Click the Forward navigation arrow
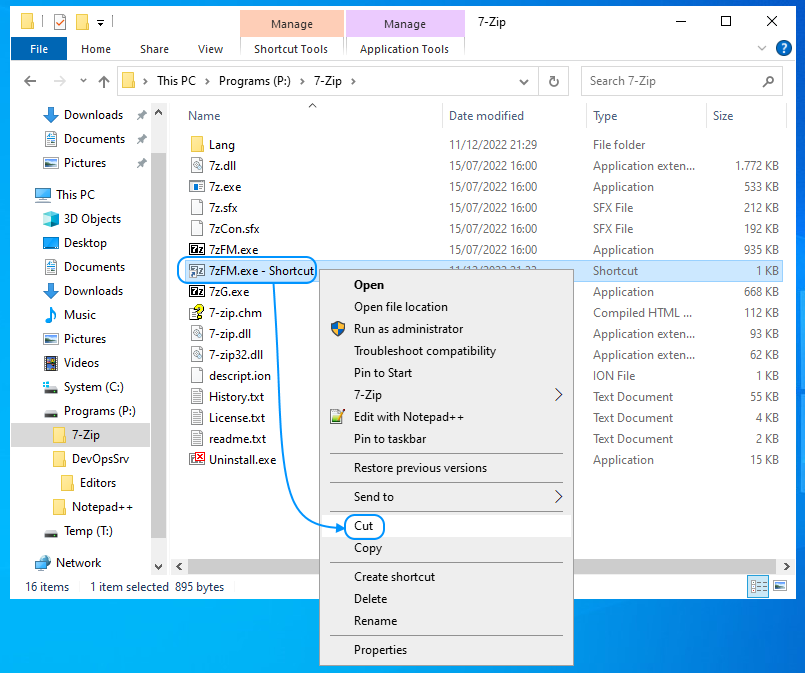This screenshot has height=673, width=805. click(60, 81)
